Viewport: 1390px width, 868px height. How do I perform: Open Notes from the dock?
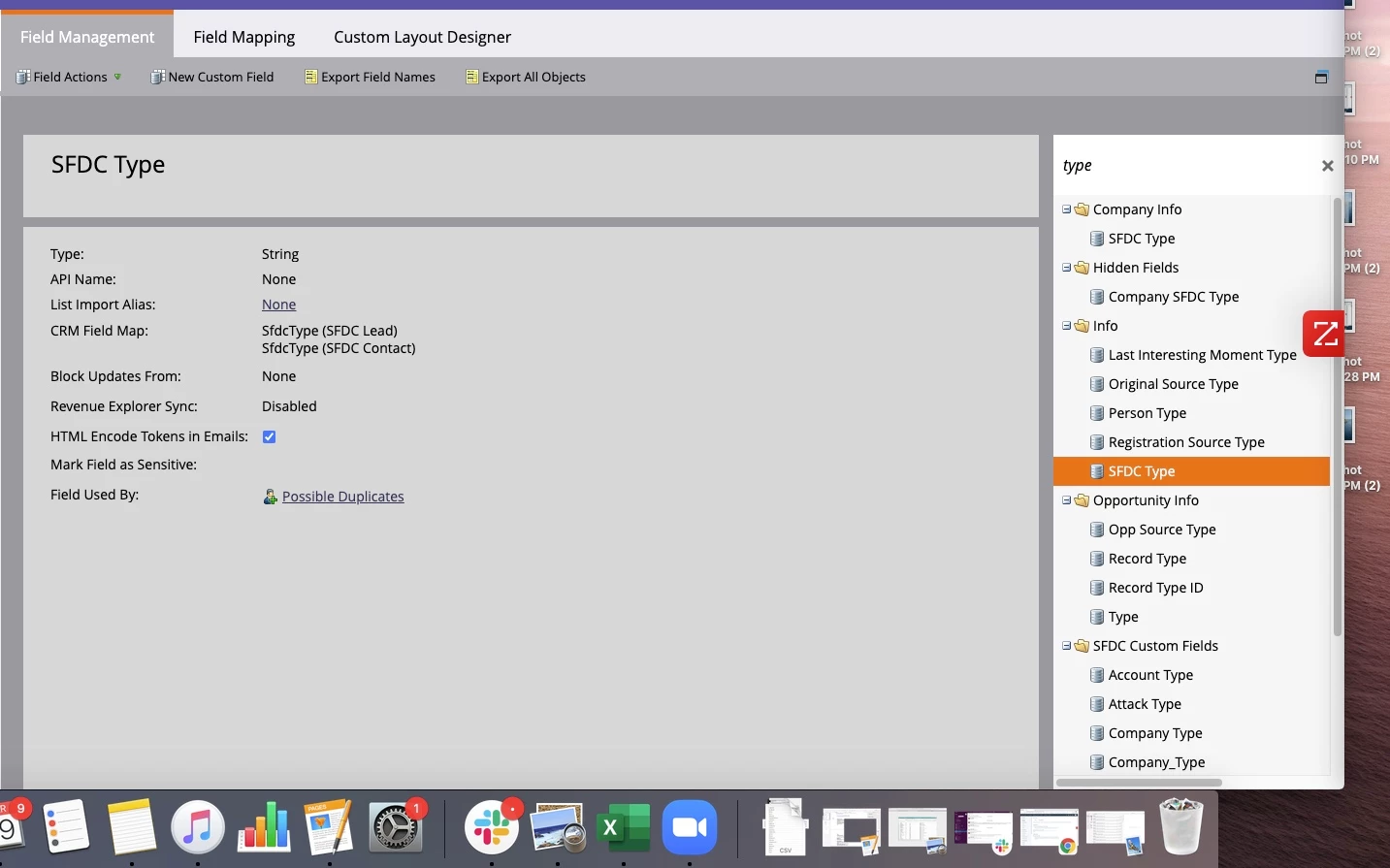click(x=132, y=826)
